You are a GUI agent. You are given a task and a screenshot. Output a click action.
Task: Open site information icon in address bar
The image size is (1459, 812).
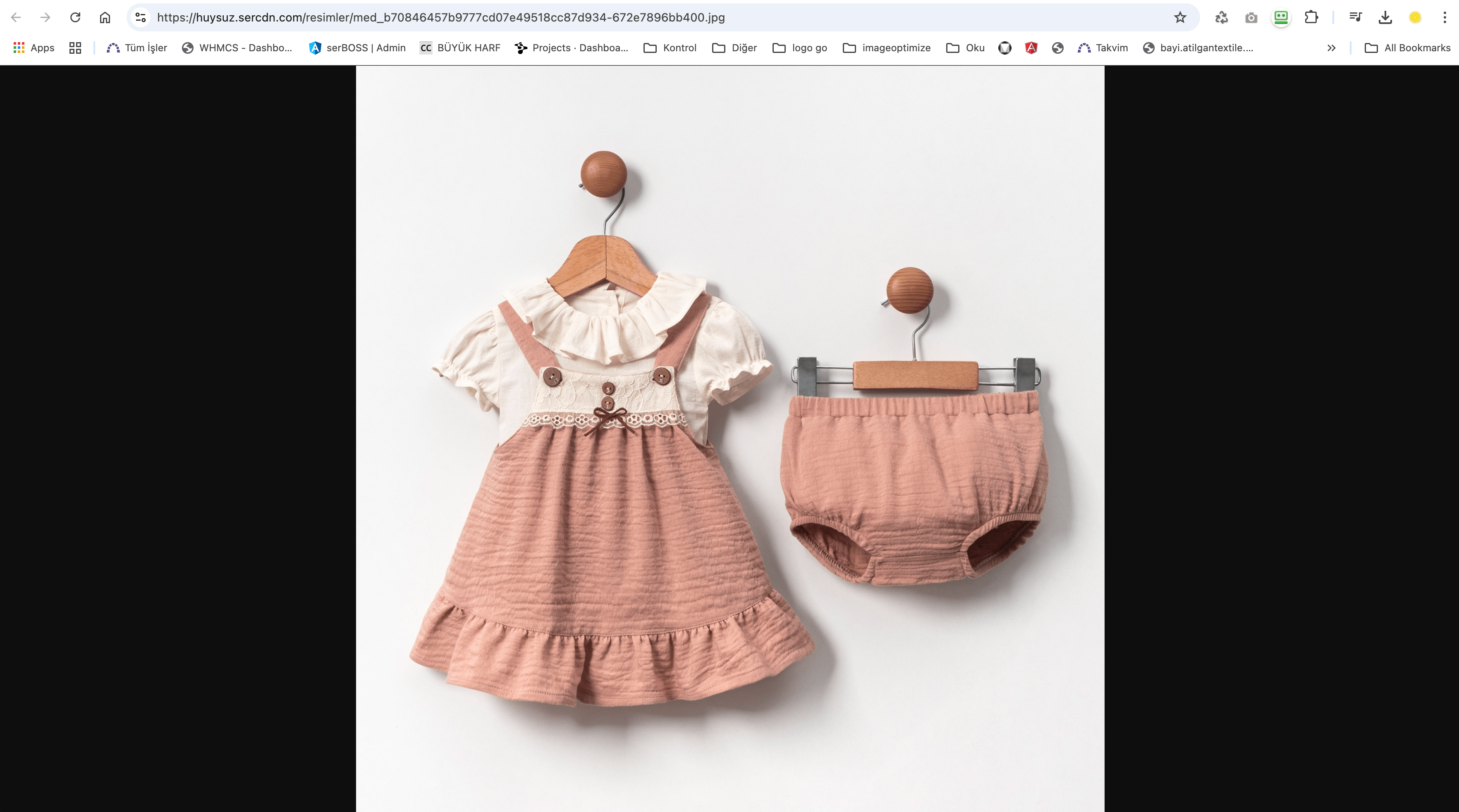(141, 17)
